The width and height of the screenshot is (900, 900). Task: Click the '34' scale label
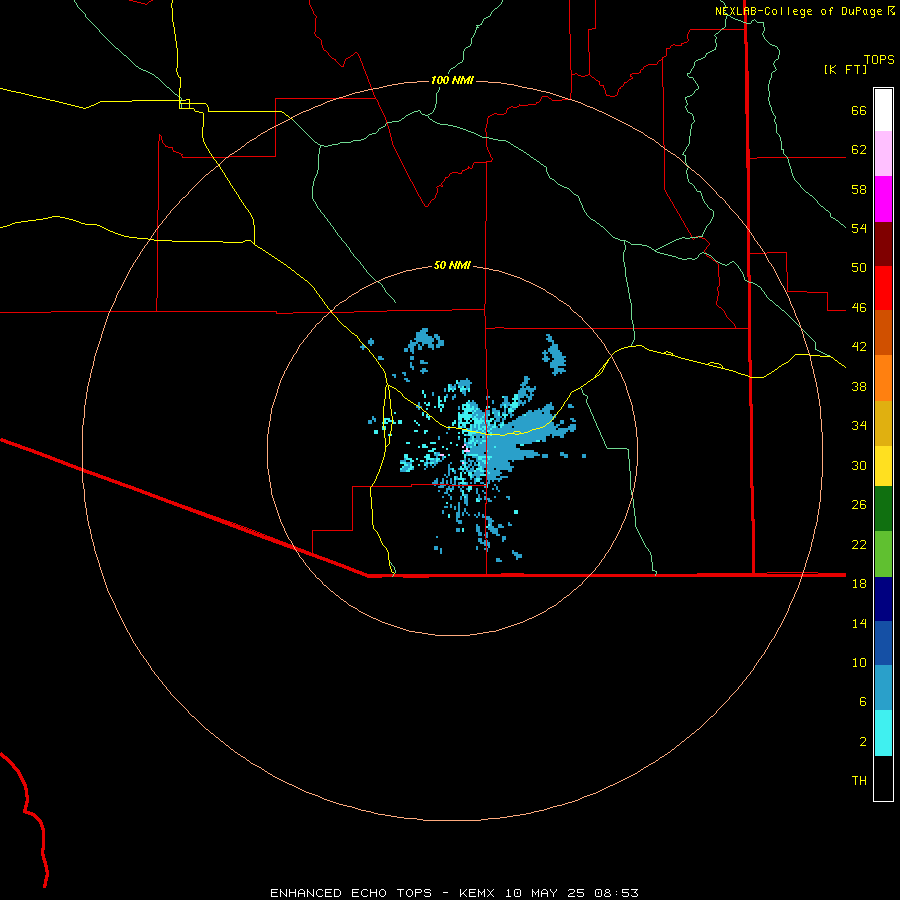point(859,426)
